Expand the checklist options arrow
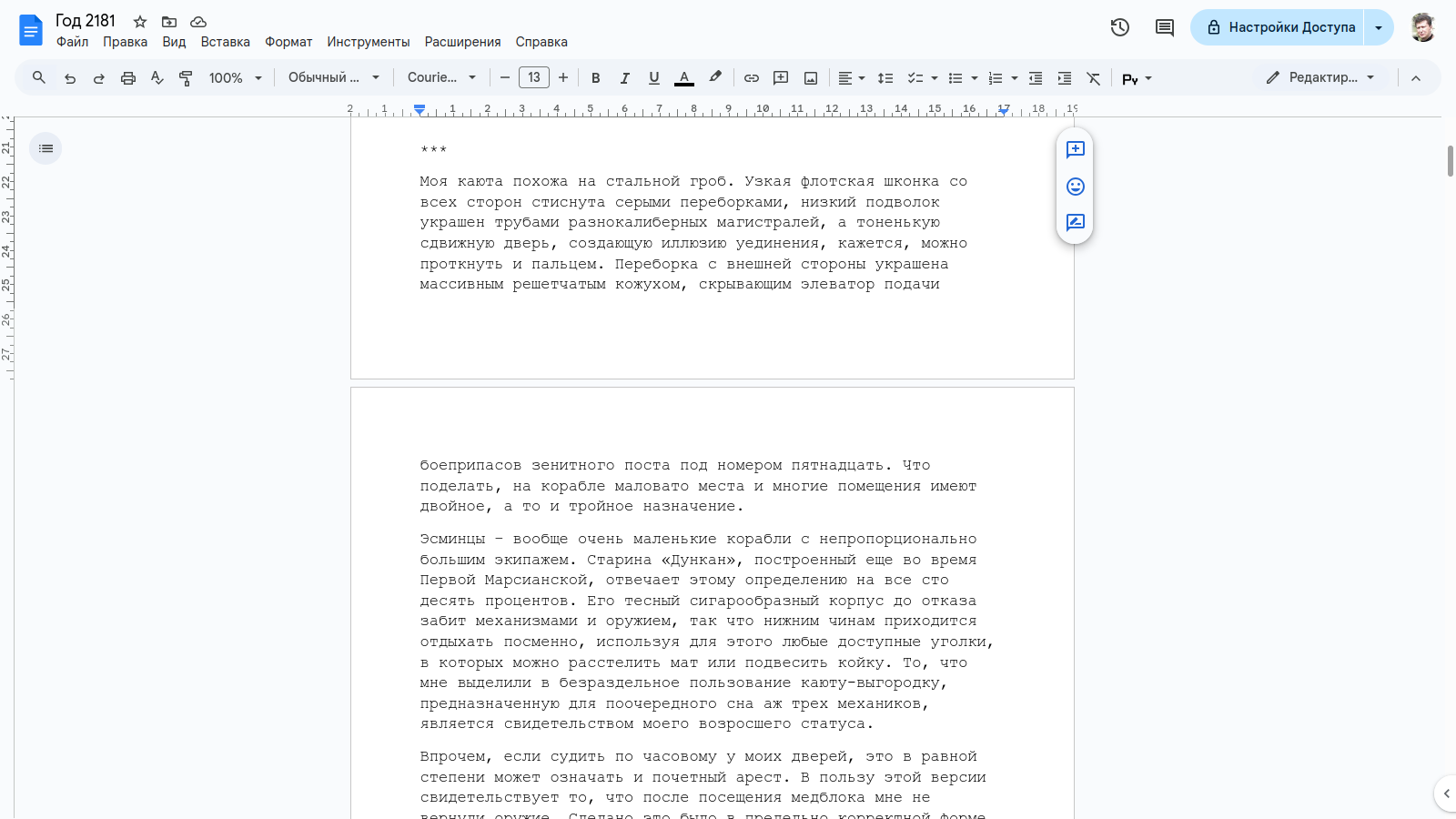 [933, 78]
